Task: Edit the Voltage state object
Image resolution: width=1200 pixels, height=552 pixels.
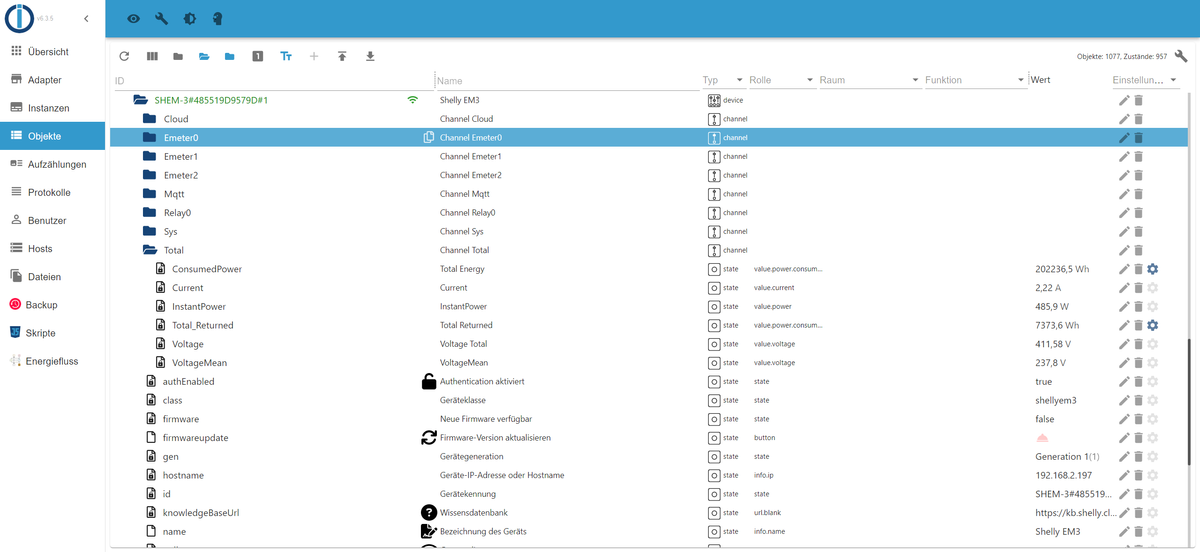Action: (1124, 344)
